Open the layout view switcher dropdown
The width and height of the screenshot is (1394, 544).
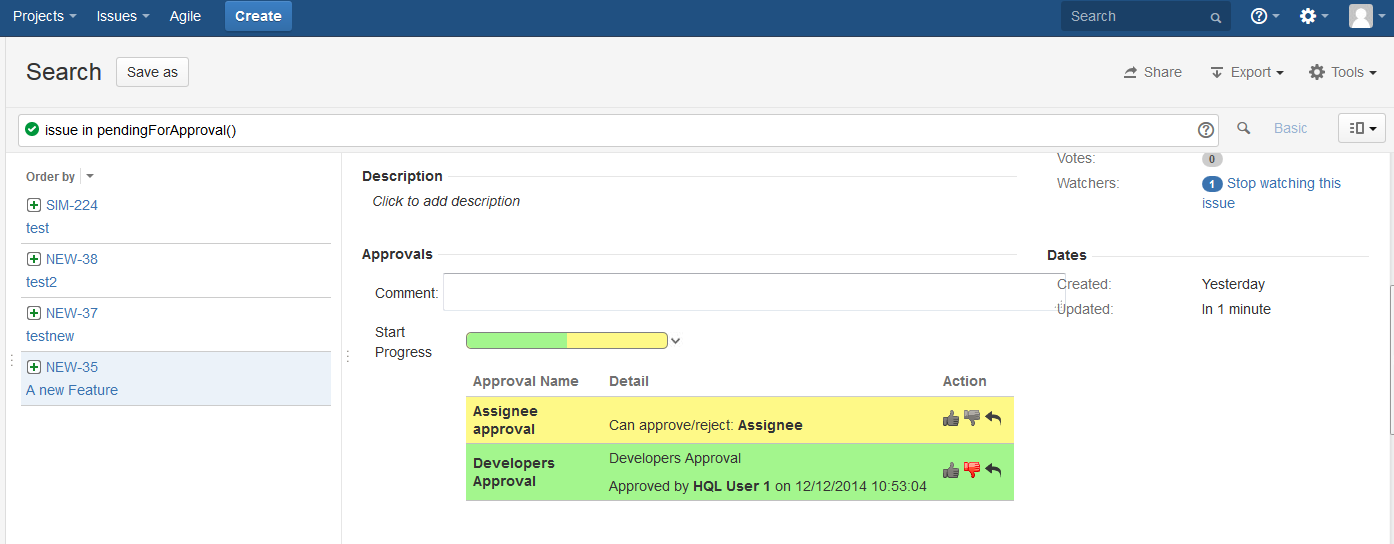point(1362,128)
